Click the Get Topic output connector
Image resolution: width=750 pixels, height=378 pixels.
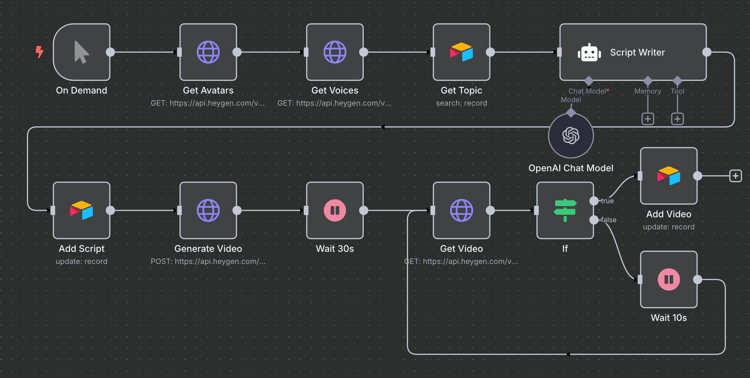pyautogui.click(x=490, y=52)
